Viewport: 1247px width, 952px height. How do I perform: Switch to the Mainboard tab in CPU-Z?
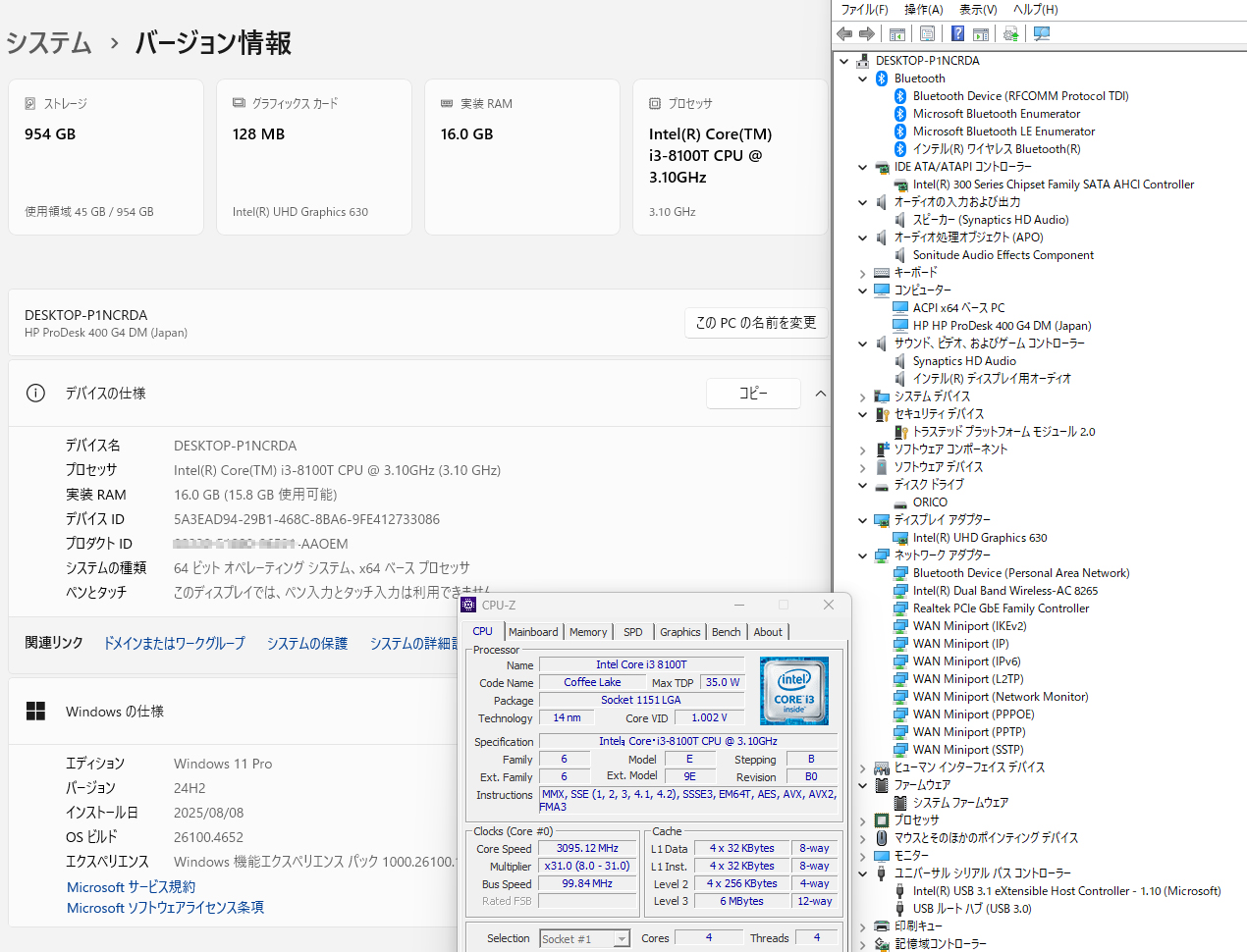click(x=533, y=632)
